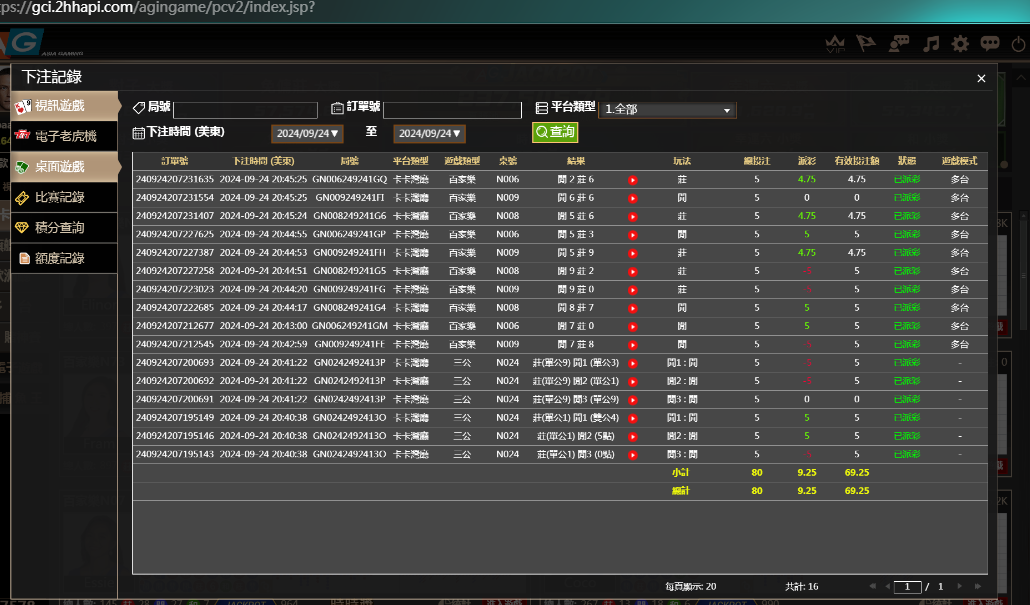The image size is (1030, 605).
Task: Close the 下注記錄 dialog
Action: click(x=981, y=78)
